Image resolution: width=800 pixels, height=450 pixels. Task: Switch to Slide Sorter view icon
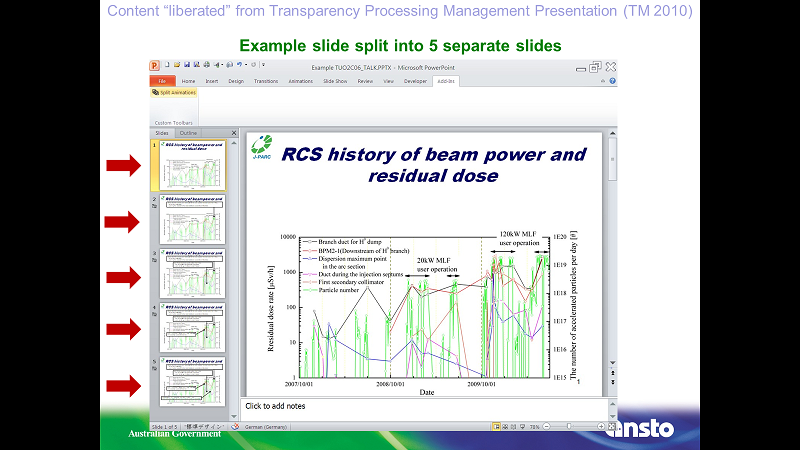(506, 426)
